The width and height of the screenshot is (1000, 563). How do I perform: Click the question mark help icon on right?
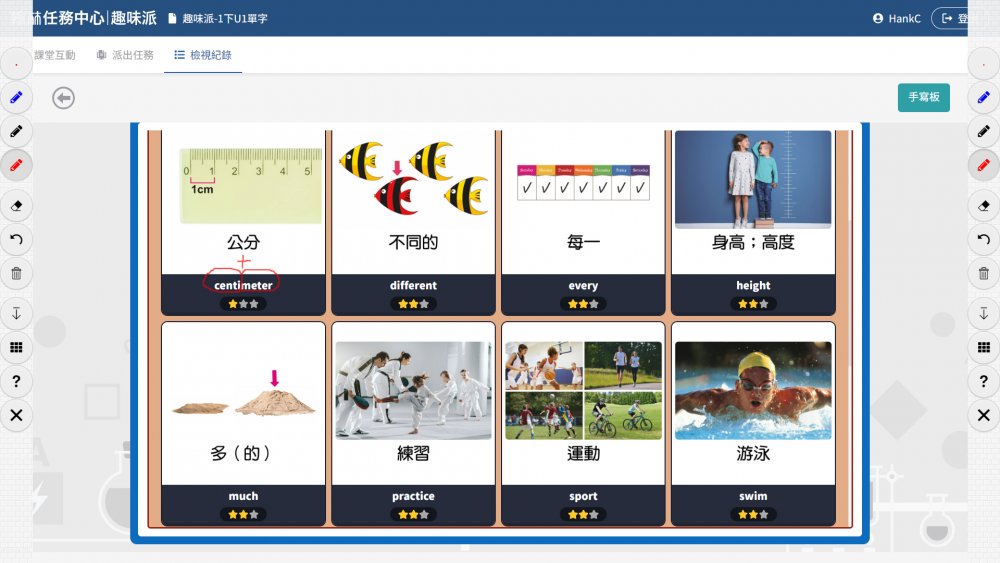click(984, 381)
